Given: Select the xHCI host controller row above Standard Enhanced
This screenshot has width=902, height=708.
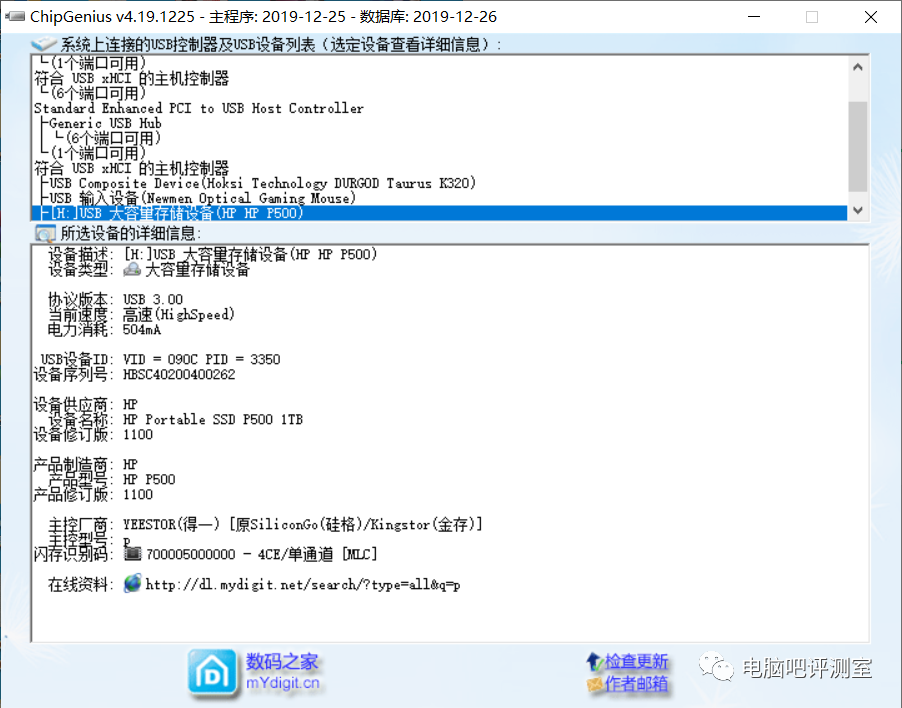Looking at the screenshot, I should tap(131, 78).
